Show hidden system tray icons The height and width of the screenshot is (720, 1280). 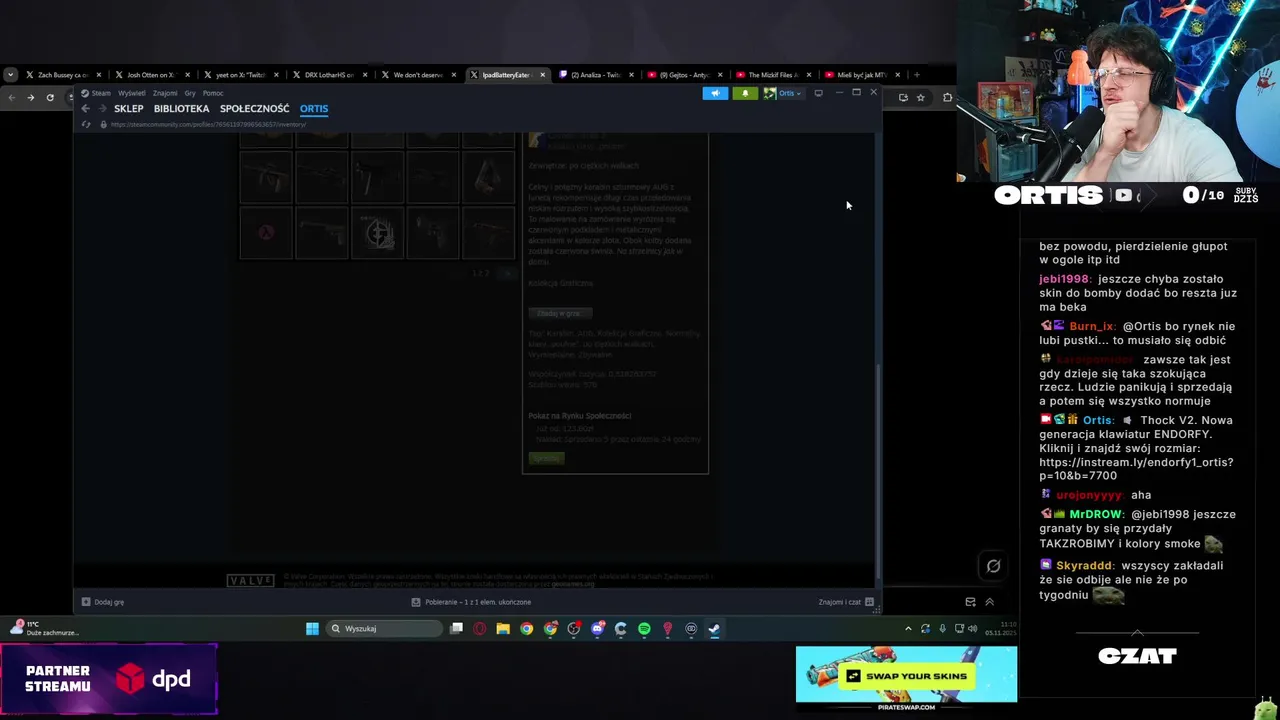pyautogui.click(x=908, y=629)
